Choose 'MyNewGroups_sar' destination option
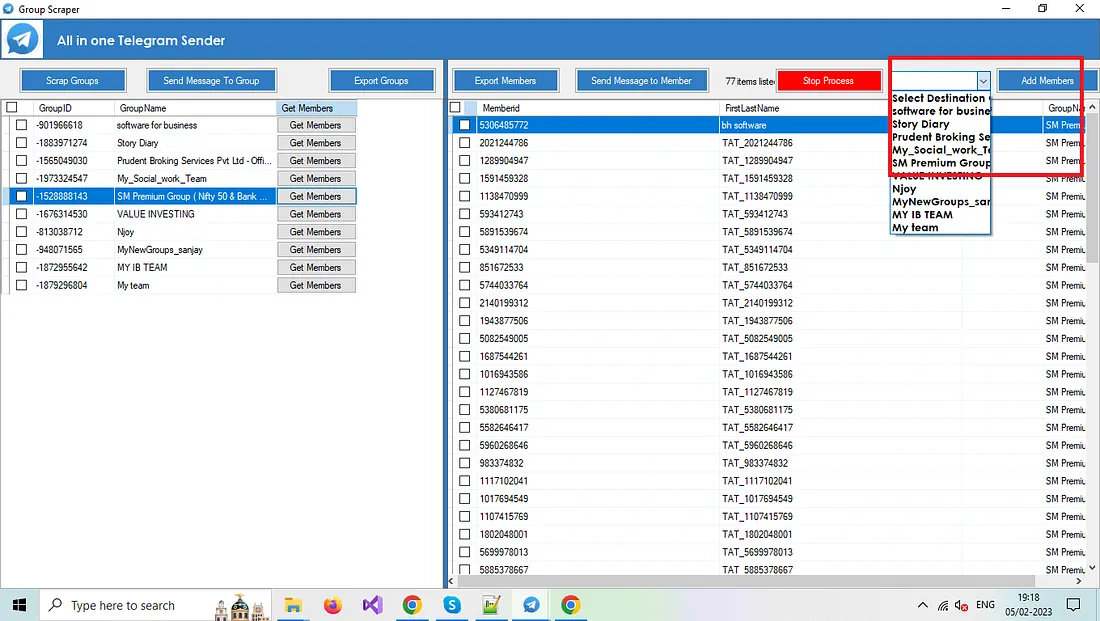This screenshot has width=1100, height=621. 941,201
